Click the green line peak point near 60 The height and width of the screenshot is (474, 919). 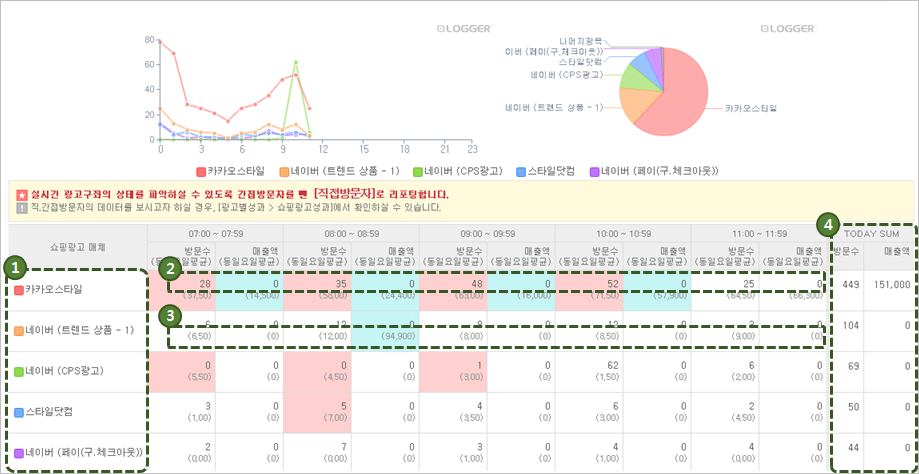click(296, 62)
